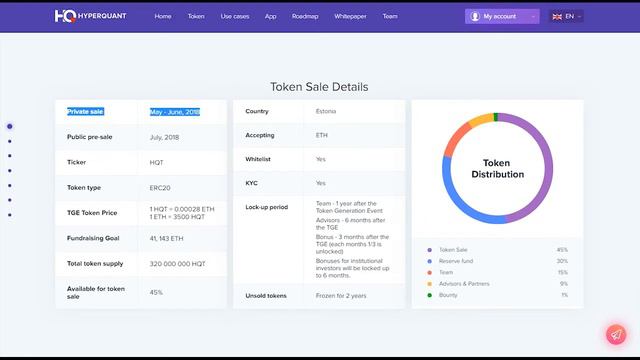The height and width of the screenshot is (360, 640).
Task: Open the Token menu item
Action: 196,16
